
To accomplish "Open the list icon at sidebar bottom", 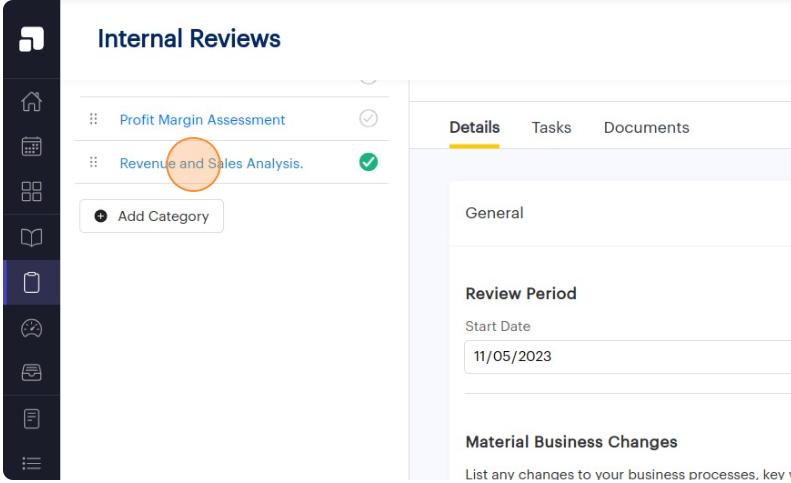I will 31,463.
